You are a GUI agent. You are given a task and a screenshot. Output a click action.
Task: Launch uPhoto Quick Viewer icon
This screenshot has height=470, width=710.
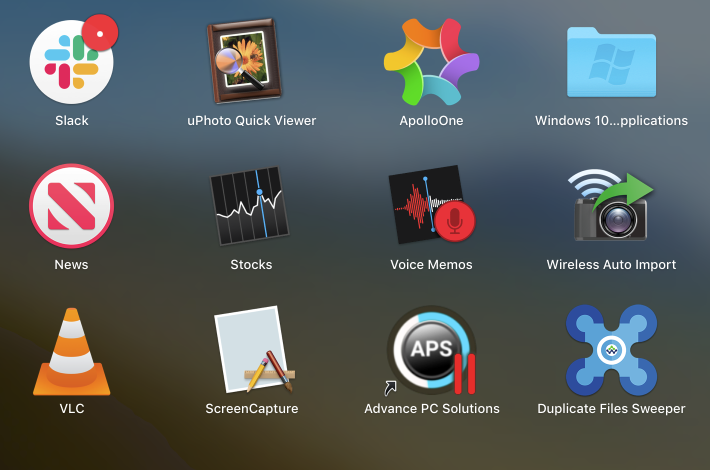click(x=246, y=61)
